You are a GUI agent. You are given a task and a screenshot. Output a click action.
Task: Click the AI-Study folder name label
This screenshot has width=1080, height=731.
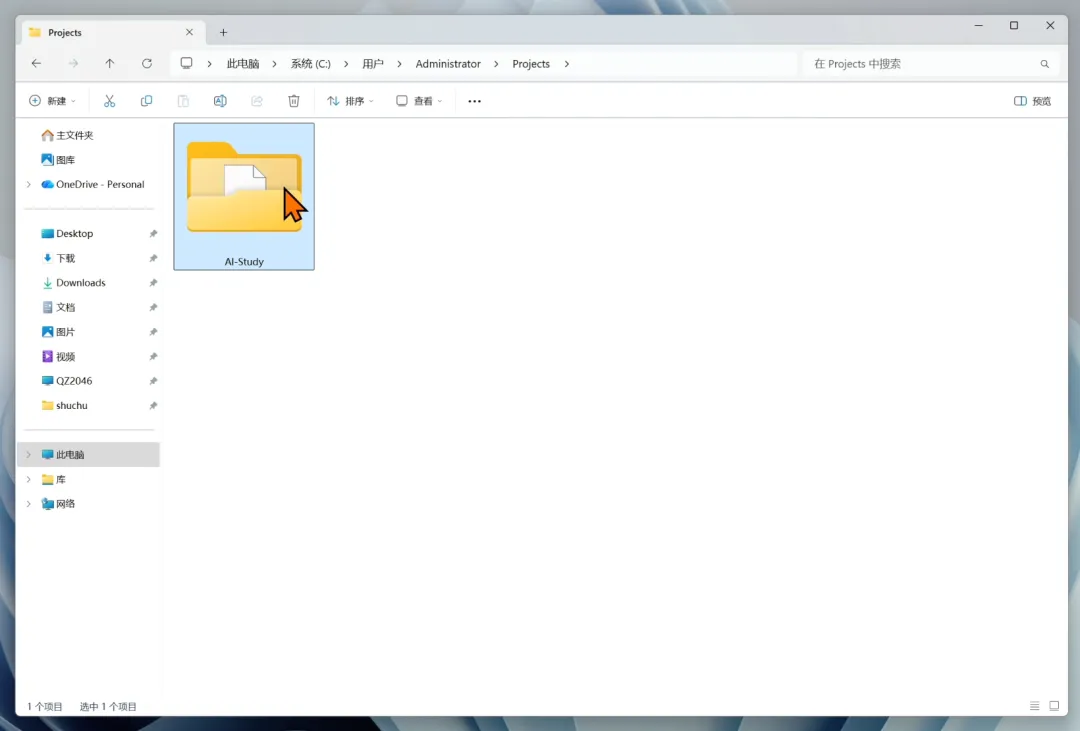pos(244,262)
